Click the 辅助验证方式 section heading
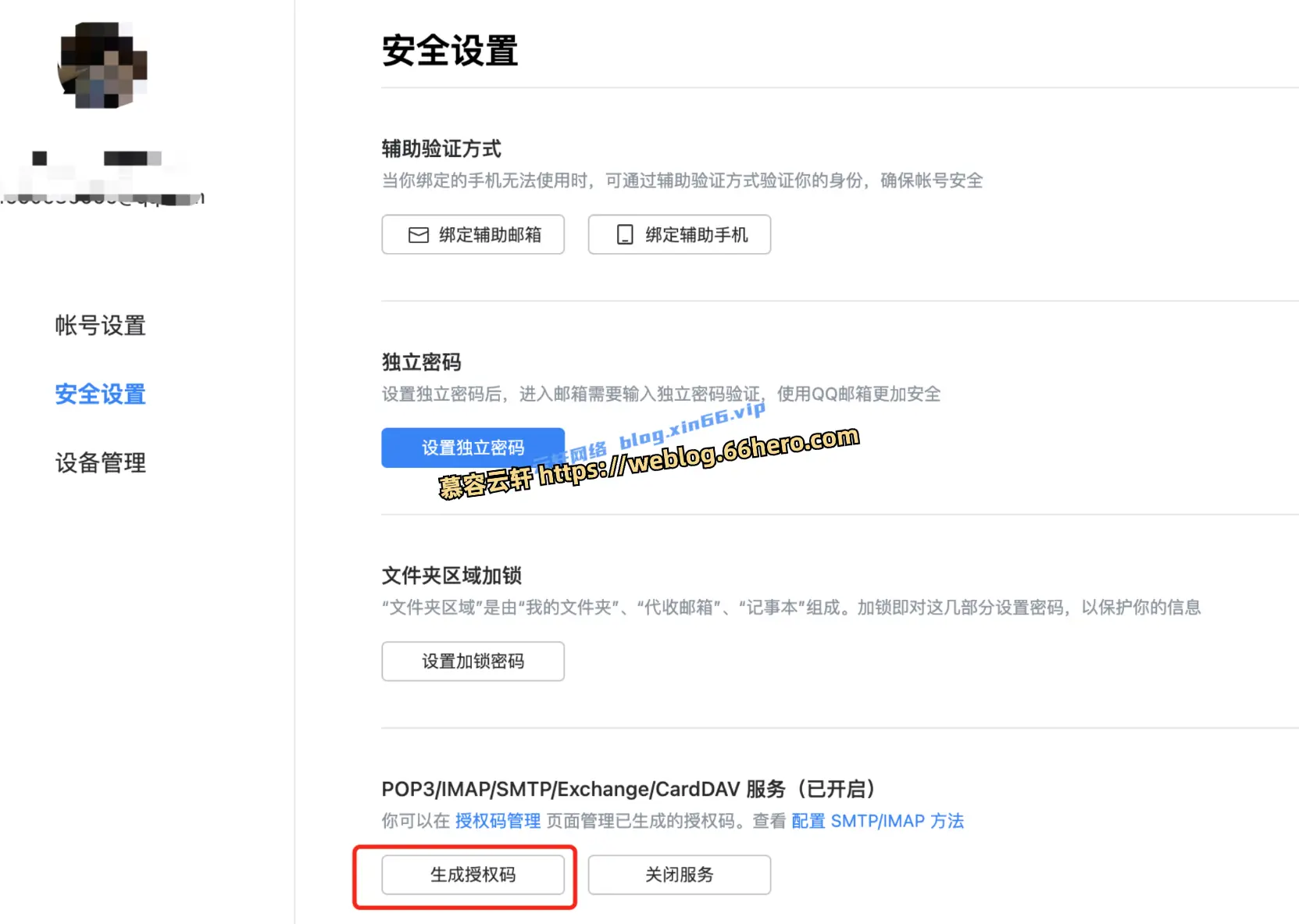 (441, 148)
